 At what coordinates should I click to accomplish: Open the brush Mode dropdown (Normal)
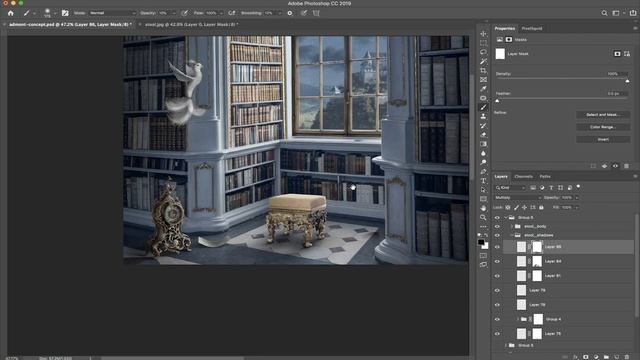point(113,13)
